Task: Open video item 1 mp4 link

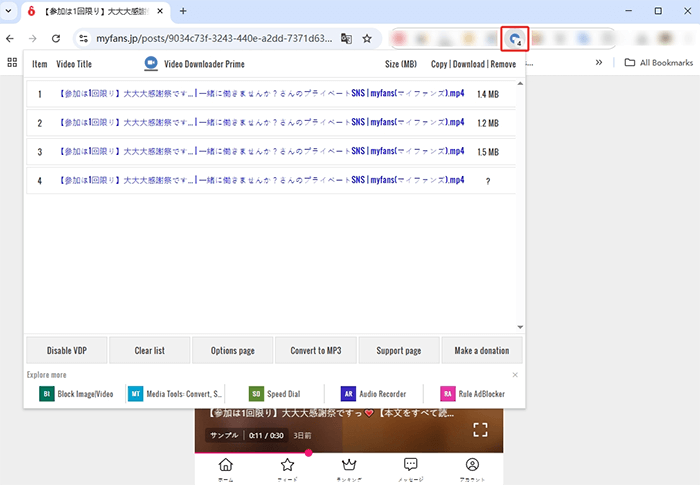Action: coord(262,93)
